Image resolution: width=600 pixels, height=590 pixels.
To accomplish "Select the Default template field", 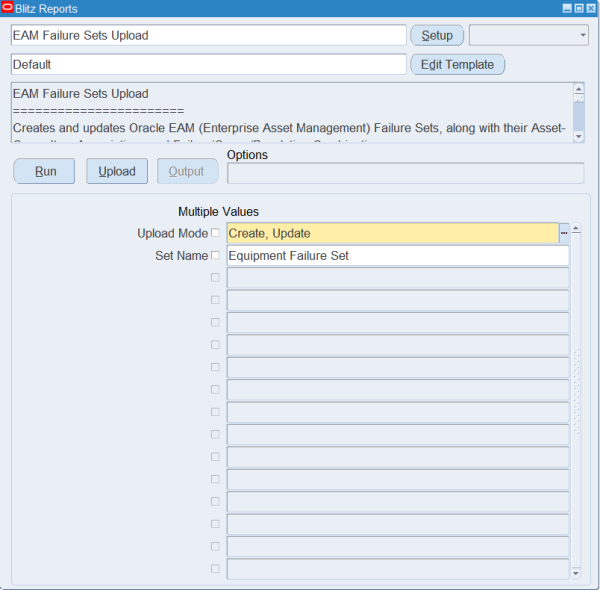I will [209, 64].
